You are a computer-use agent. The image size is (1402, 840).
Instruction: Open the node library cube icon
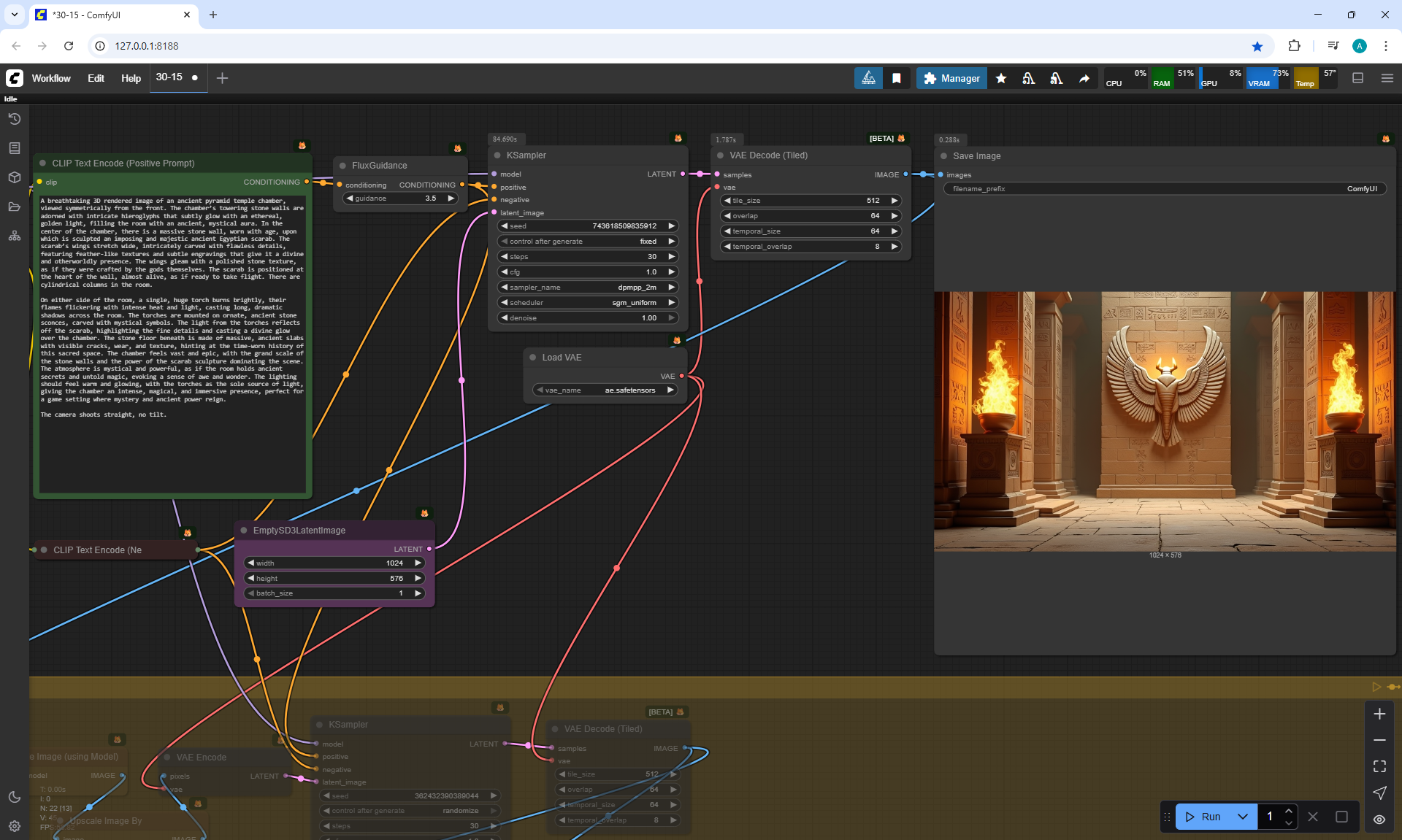point(15,177)
